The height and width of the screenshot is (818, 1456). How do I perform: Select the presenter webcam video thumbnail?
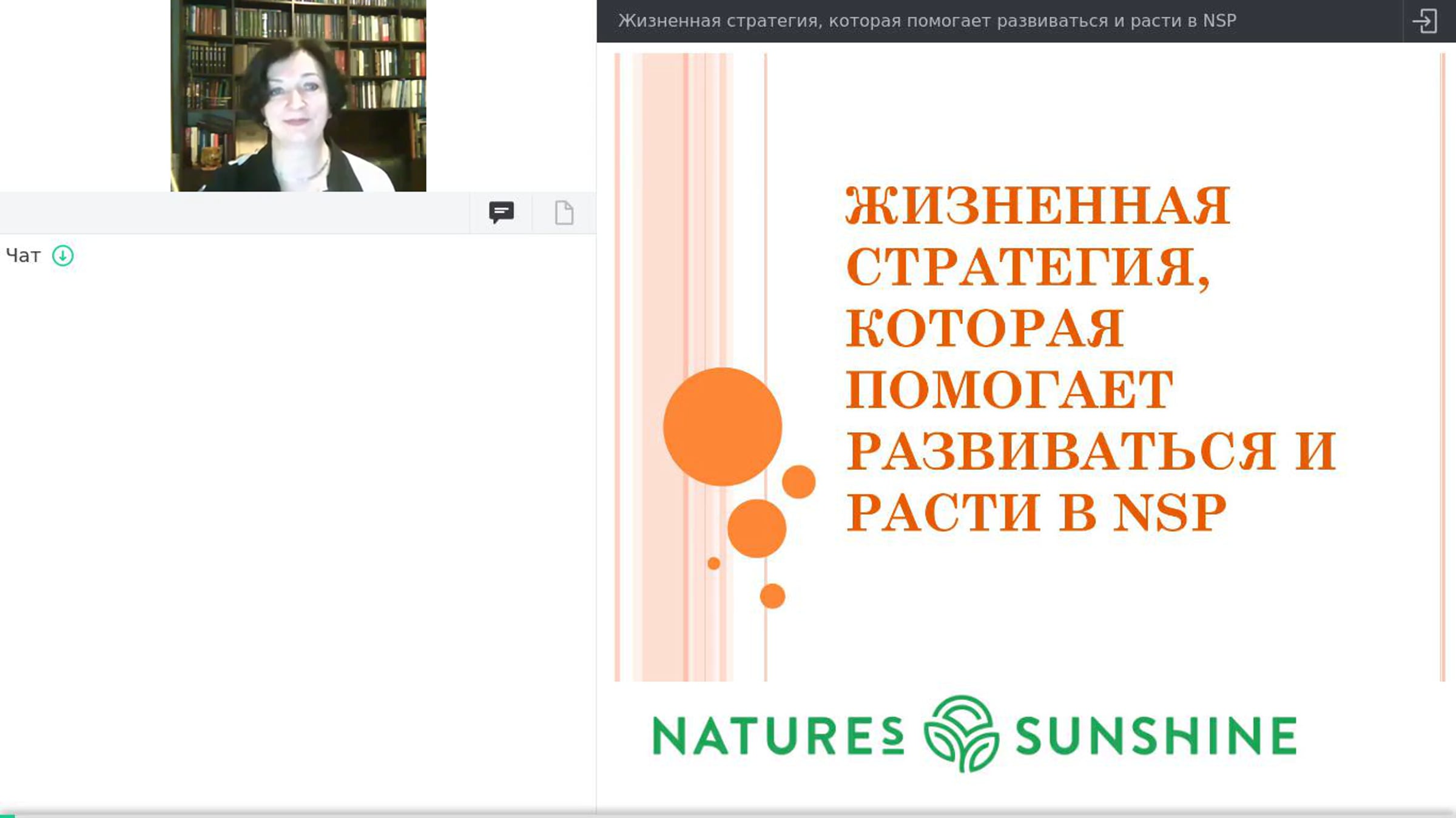(x=298, y=96)
